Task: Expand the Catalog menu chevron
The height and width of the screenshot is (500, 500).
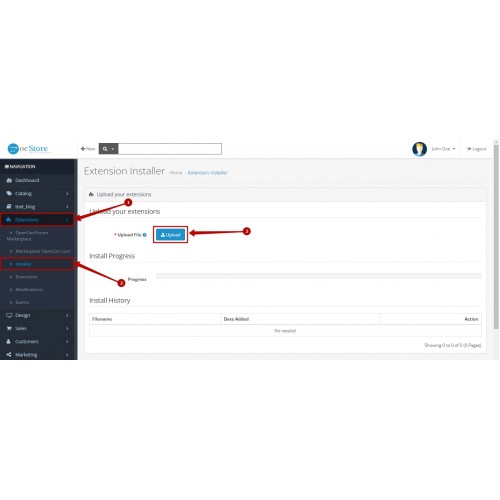Action: [67, 193]
